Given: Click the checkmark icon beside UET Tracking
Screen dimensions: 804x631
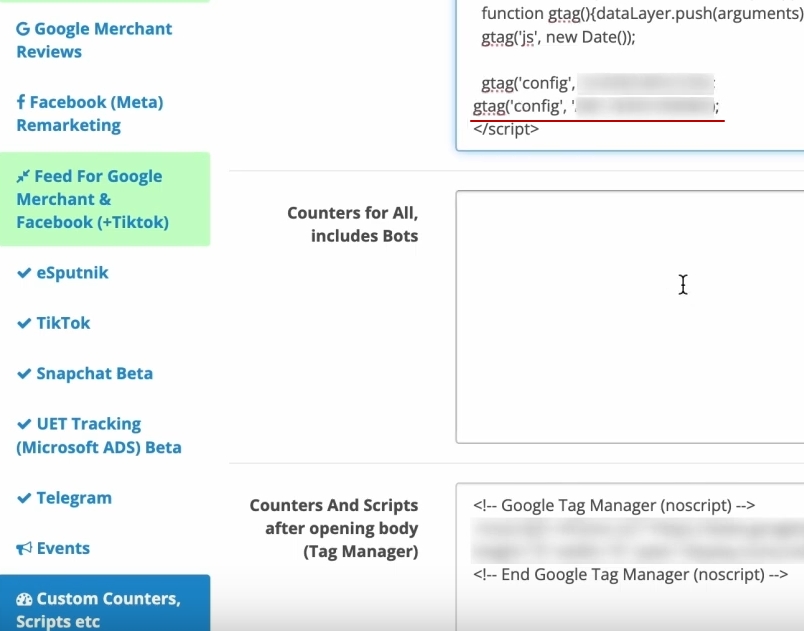Looking at the screenshot, I should tap(24, 424).
